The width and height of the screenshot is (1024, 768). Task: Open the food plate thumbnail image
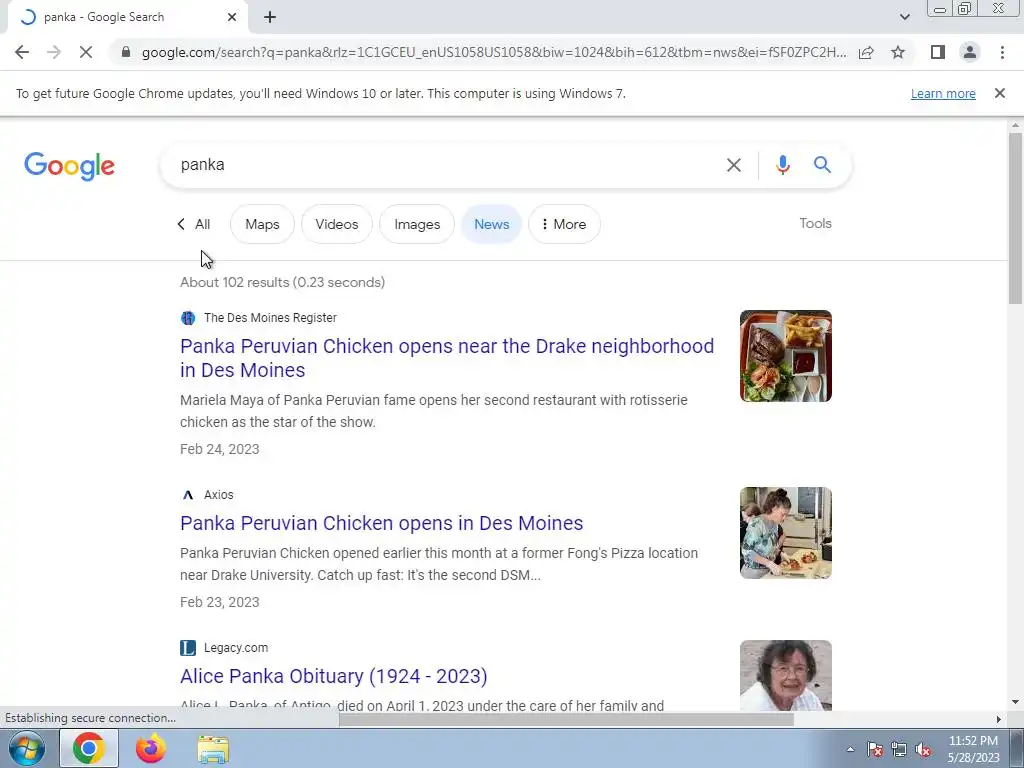[786, 356]
